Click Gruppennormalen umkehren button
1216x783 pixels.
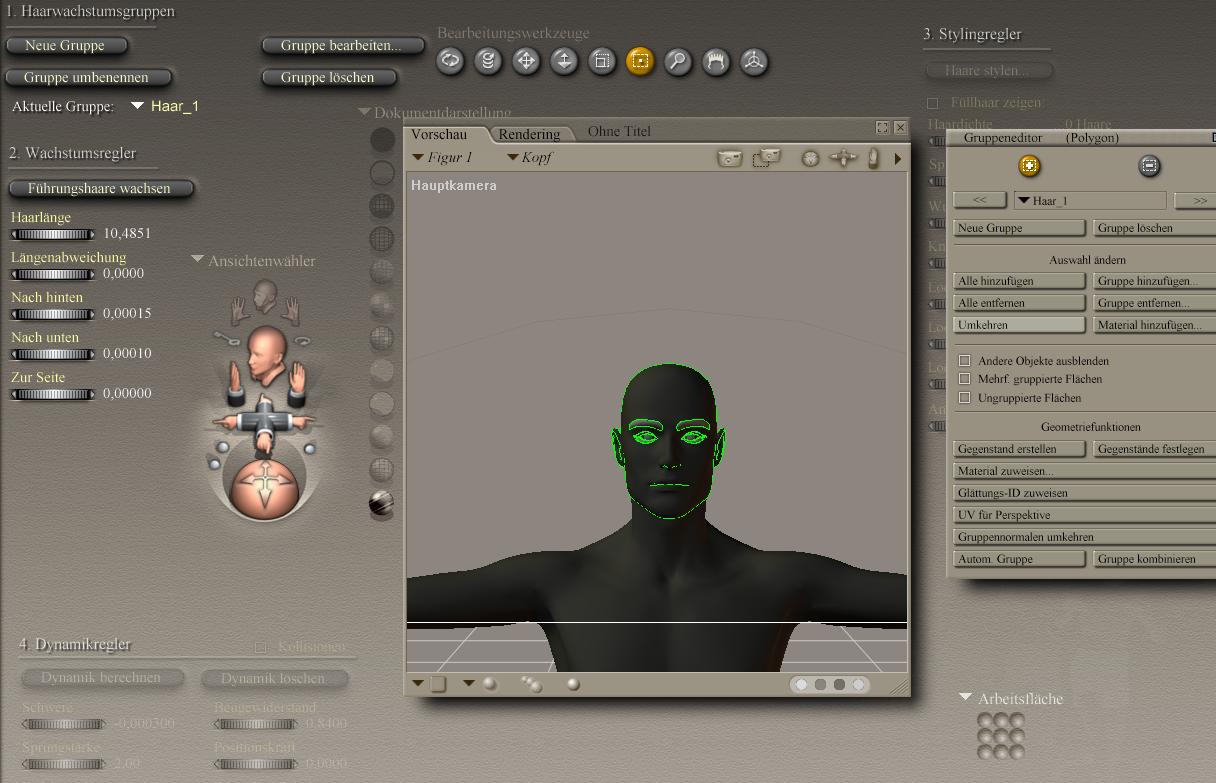tap(1085, 537)
